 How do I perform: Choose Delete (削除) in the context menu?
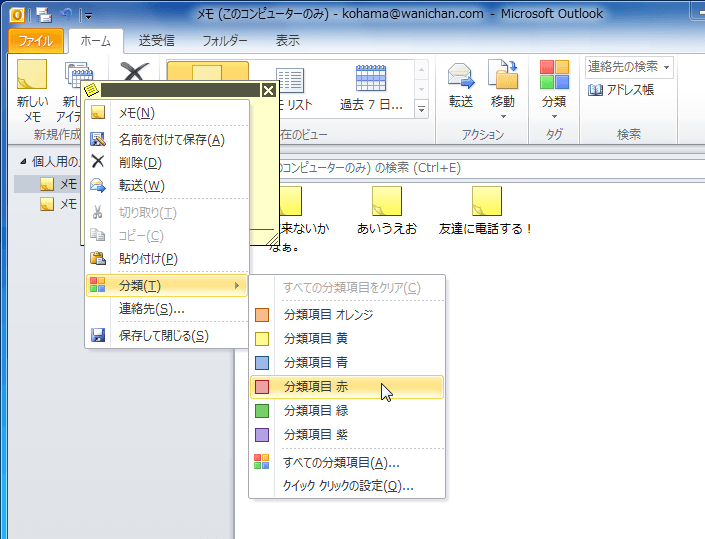(x=167, y=163)
